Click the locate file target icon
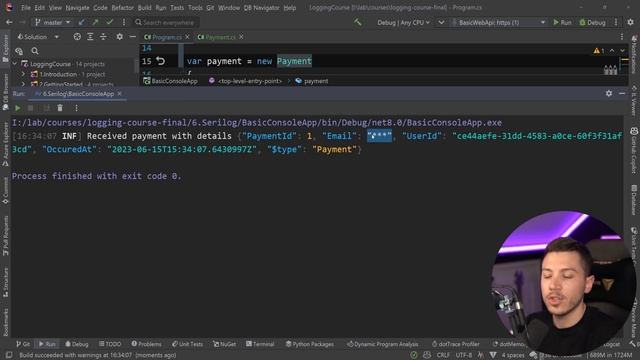The width and height of the screenshot is (640, 360). pos(77,37)
